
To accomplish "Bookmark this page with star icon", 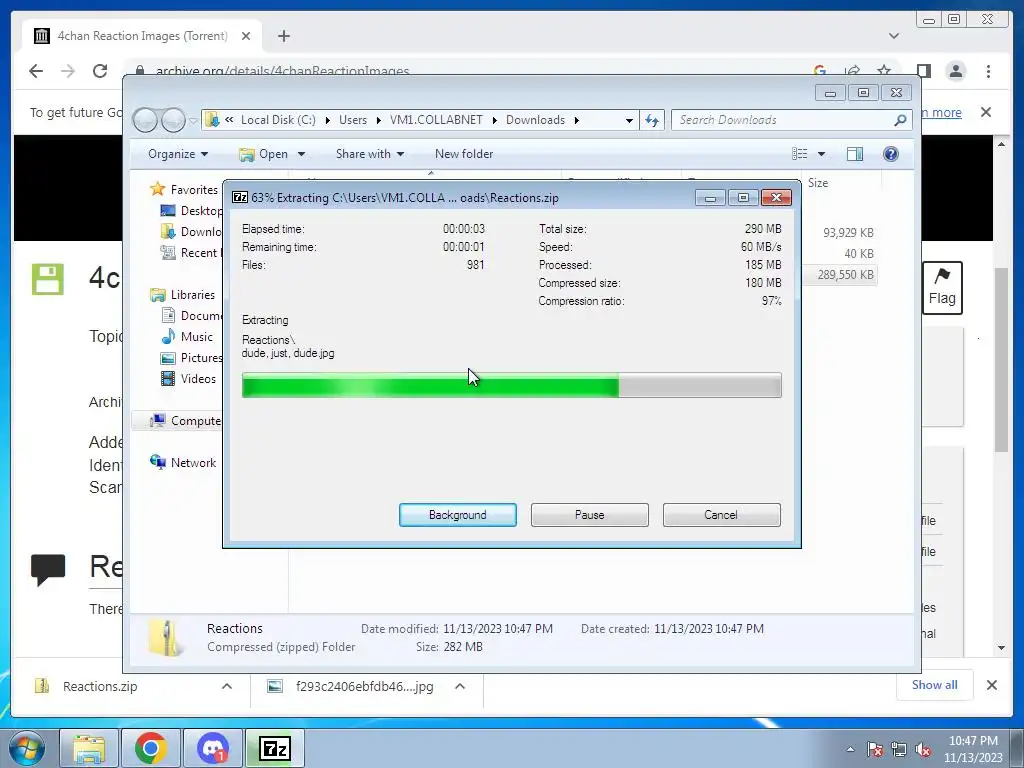I will click(884, 71).
